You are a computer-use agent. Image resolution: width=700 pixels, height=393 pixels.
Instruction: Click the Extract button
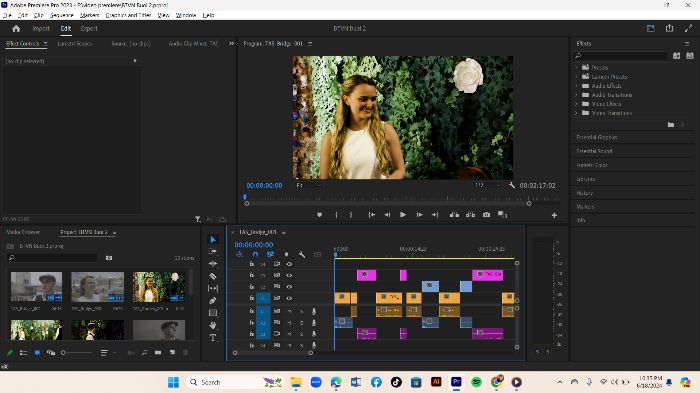(x=471, y=215)
